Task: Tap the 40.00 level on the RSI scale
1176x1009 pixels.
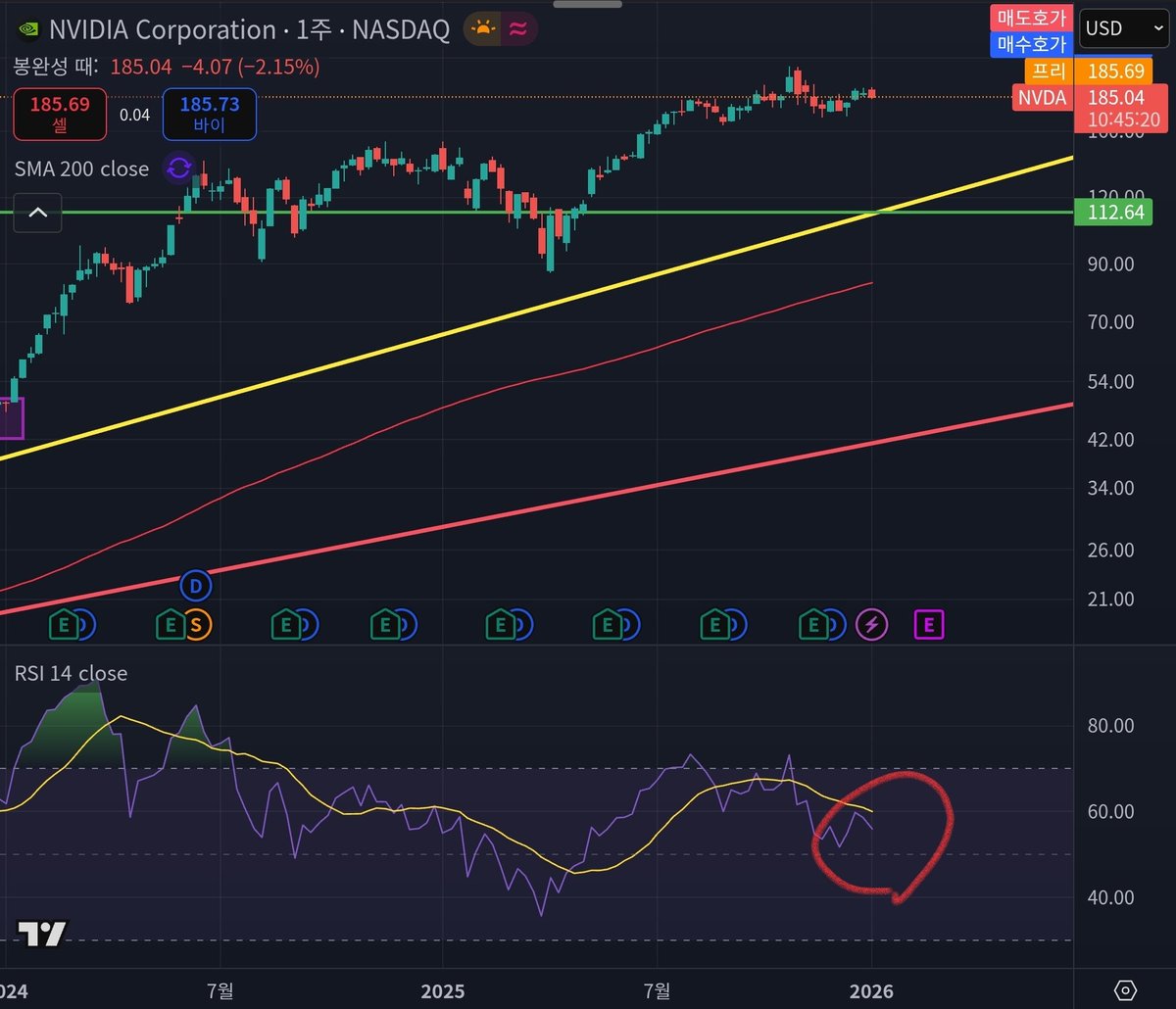Action: [1110, 897]
